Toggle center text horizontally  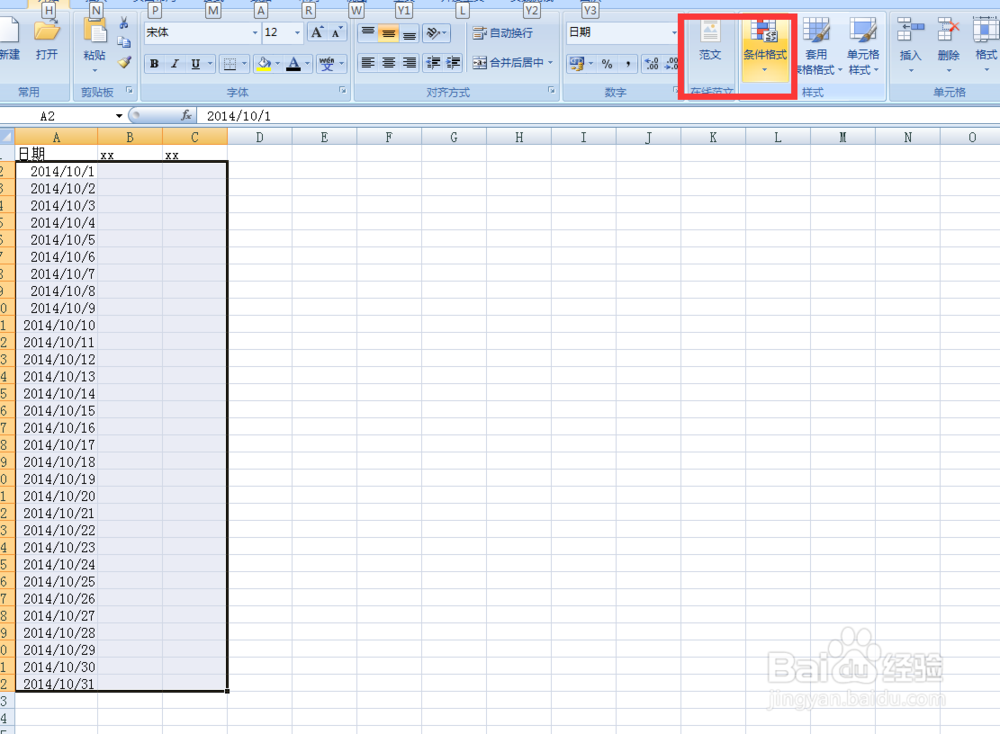[388, 62]
